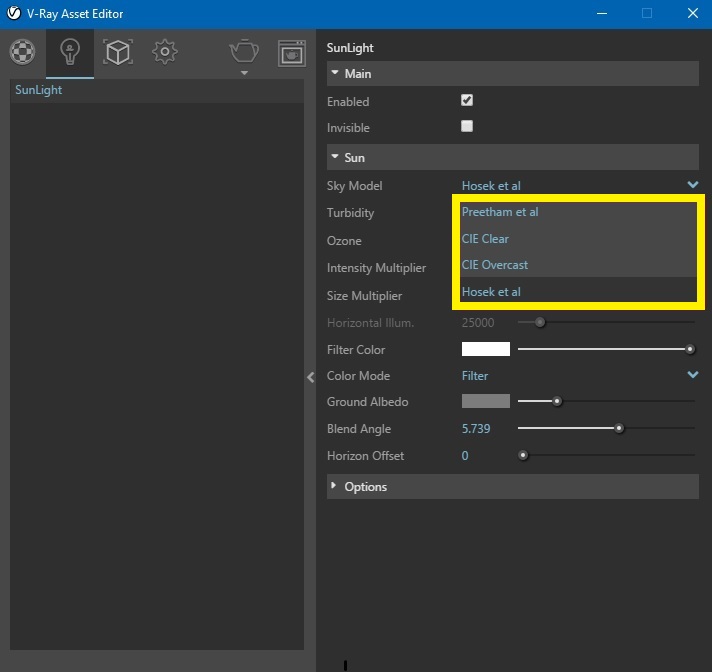This screenshot has width=712, height=672.
Task: Uncheck the Enabled checkbox
Action: (467, 100)
